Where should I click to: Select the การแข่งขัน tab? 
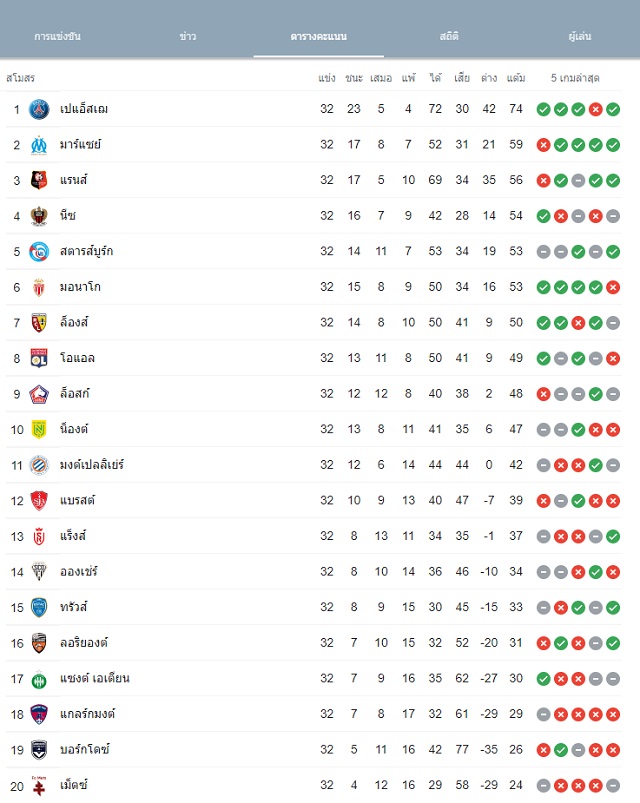click(x=57, y=36)
